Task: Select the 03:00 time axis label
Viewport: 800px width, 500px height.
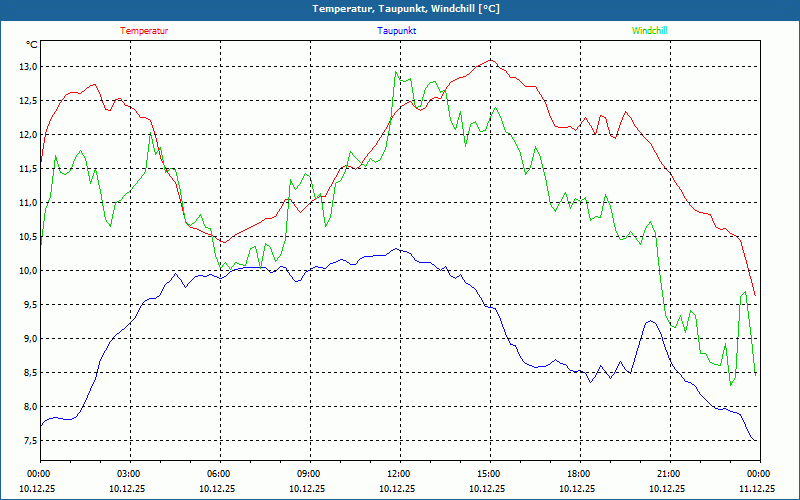Action: point(129,474)
